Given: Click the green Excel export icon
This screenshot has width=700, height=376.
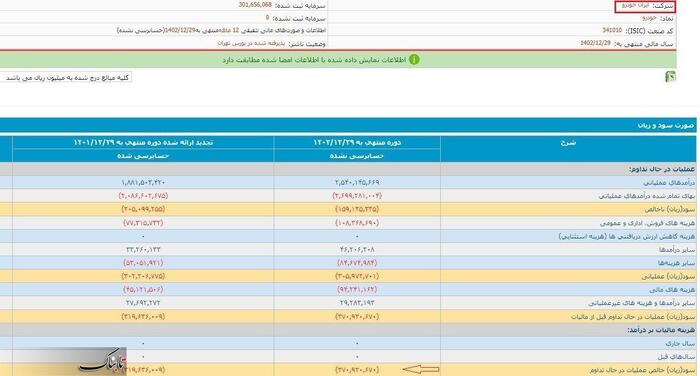Looking at the screenshot, I should pos(670,76).
